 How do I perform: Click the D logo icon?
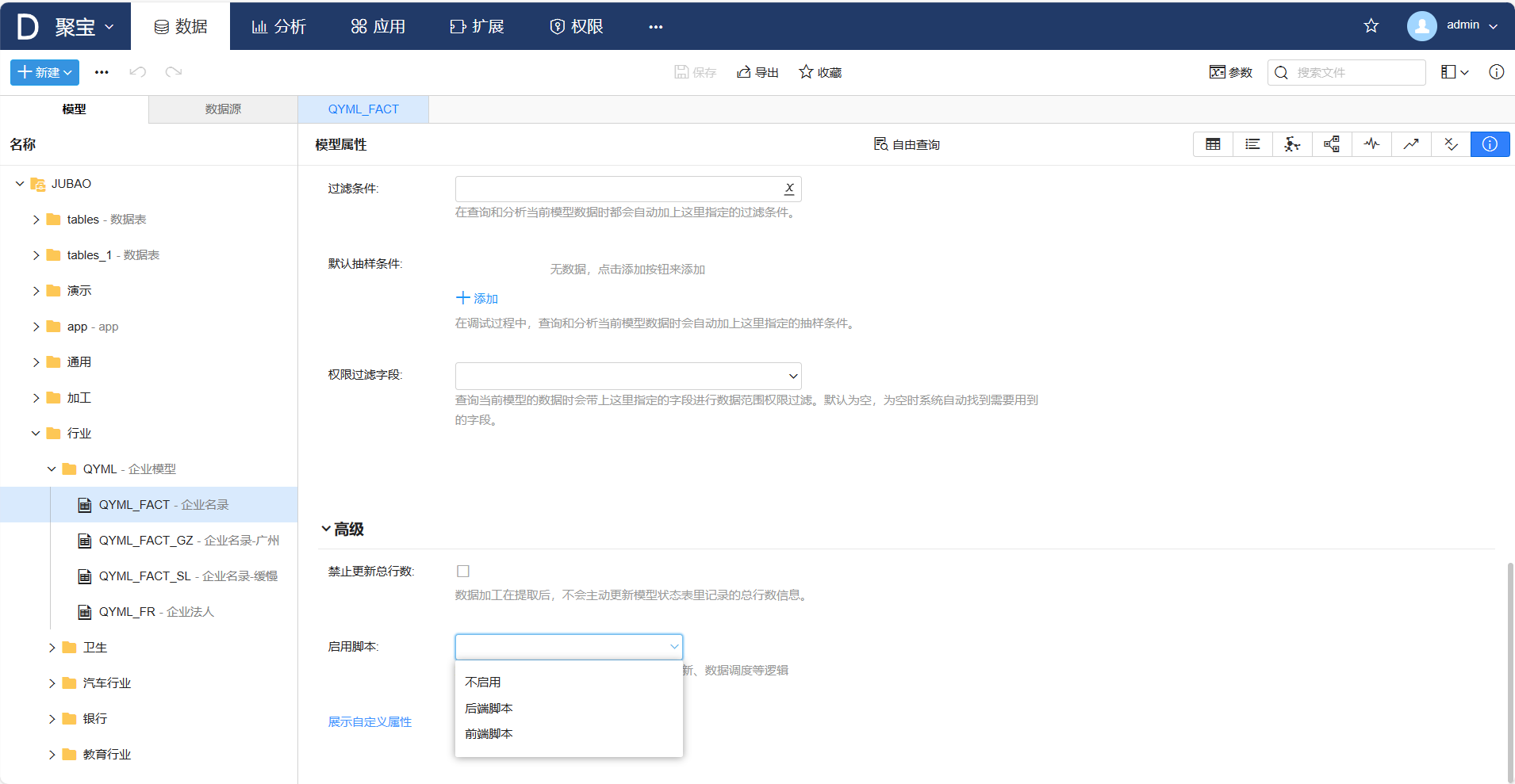click(28, 26)
